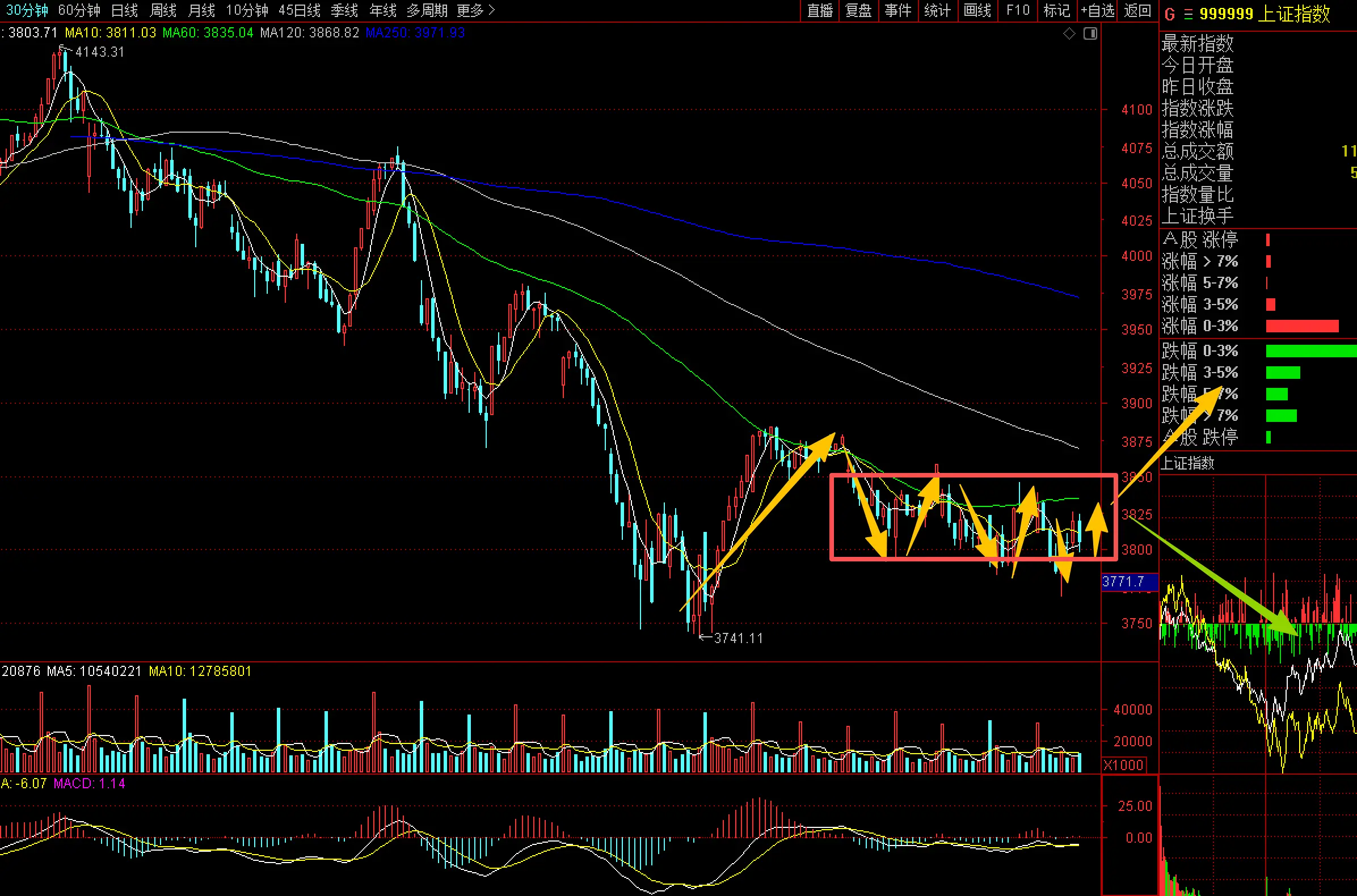Click the small marker icon beside 4143.31
Viewport: 1357px width, 896px height.
(62, 48)
